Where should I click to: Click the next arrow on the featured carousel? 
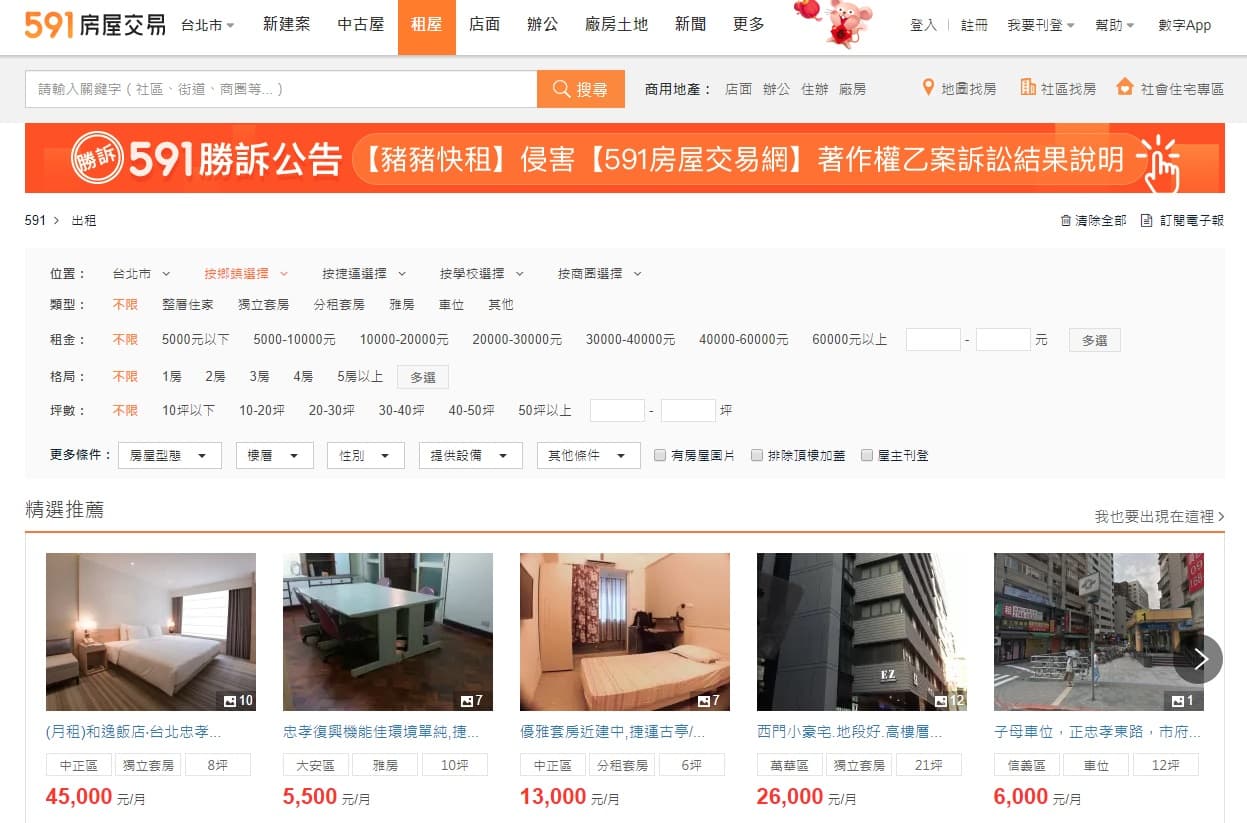coord(1200,659)
